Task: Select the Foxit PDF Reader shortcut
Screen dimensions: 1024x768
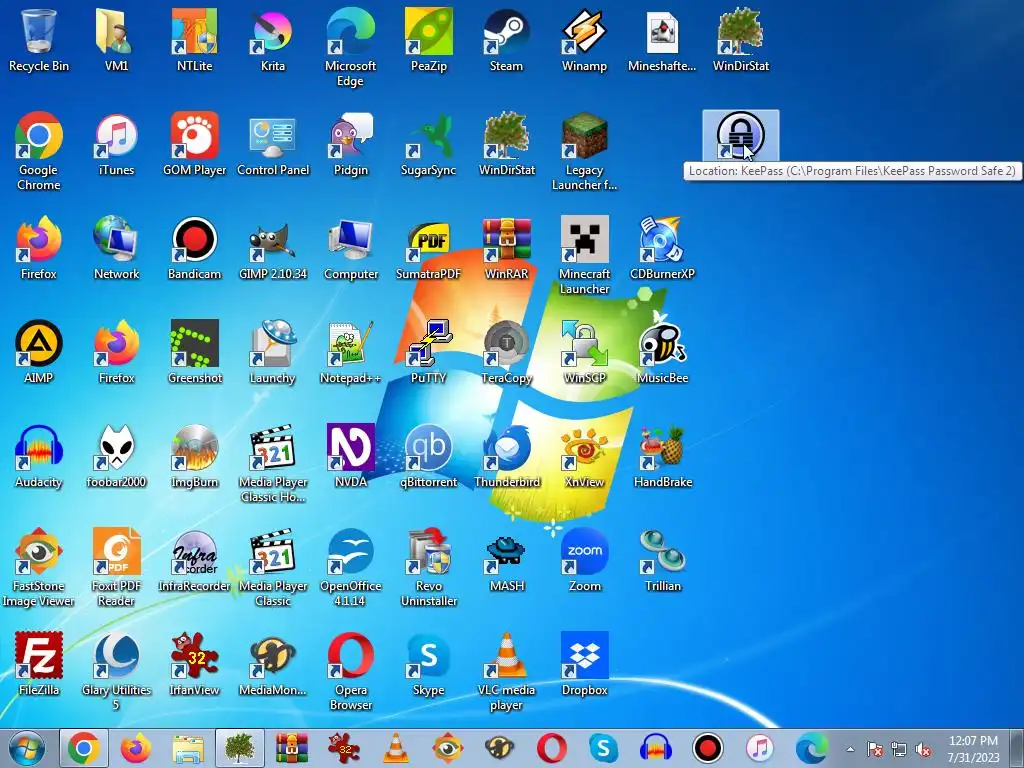Action: coord(116,567)
